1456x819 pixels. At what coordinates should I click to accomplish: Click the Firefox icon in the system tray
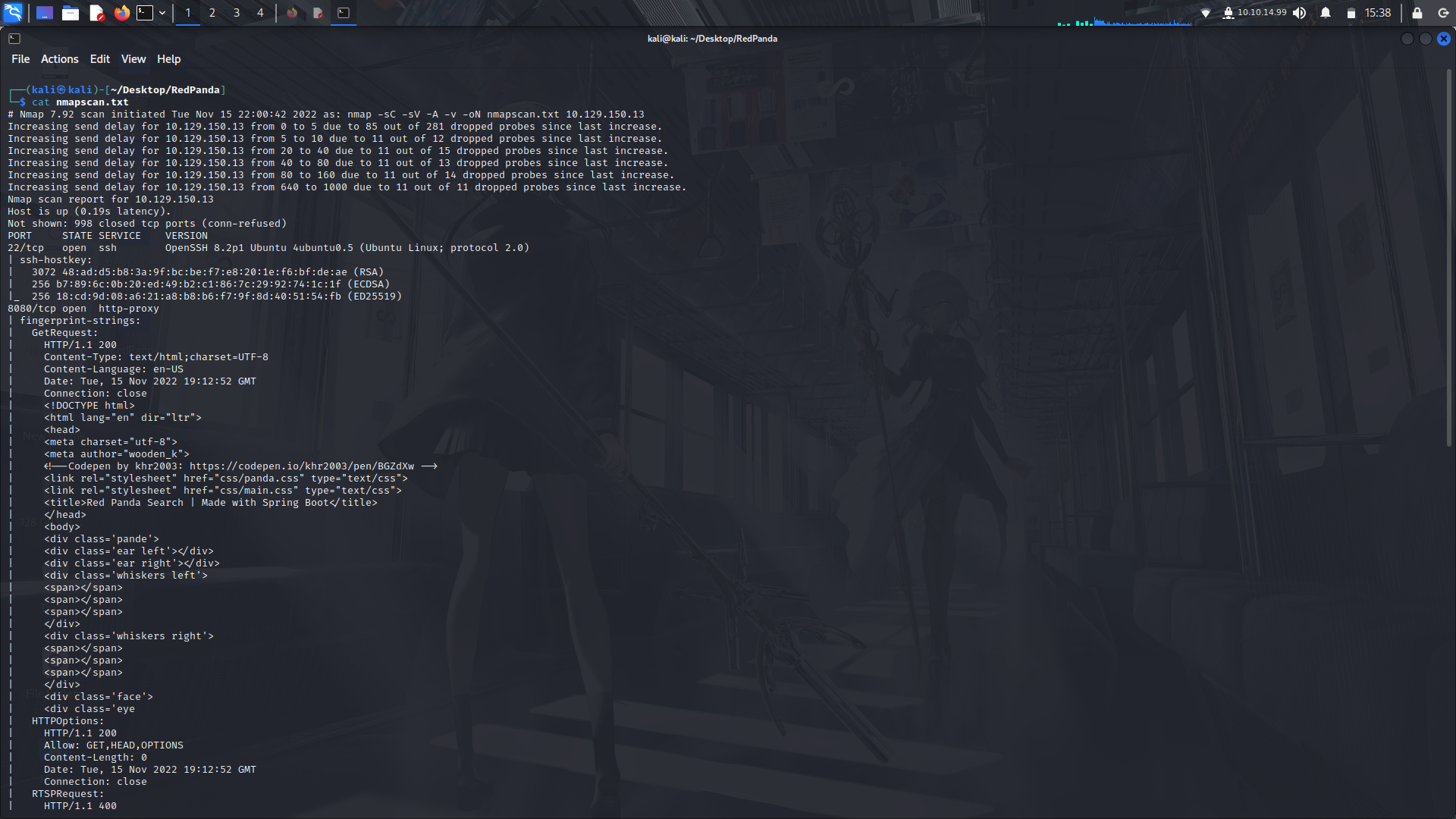(293, 13)
